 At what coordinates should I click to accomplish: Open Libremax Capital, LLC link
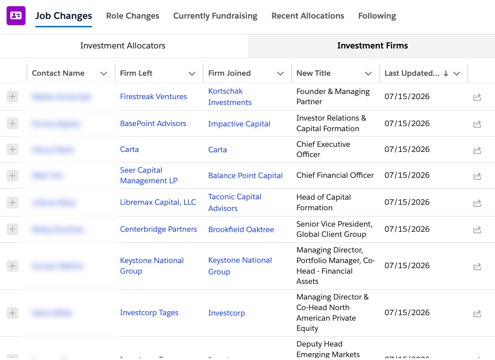point(158,202)
